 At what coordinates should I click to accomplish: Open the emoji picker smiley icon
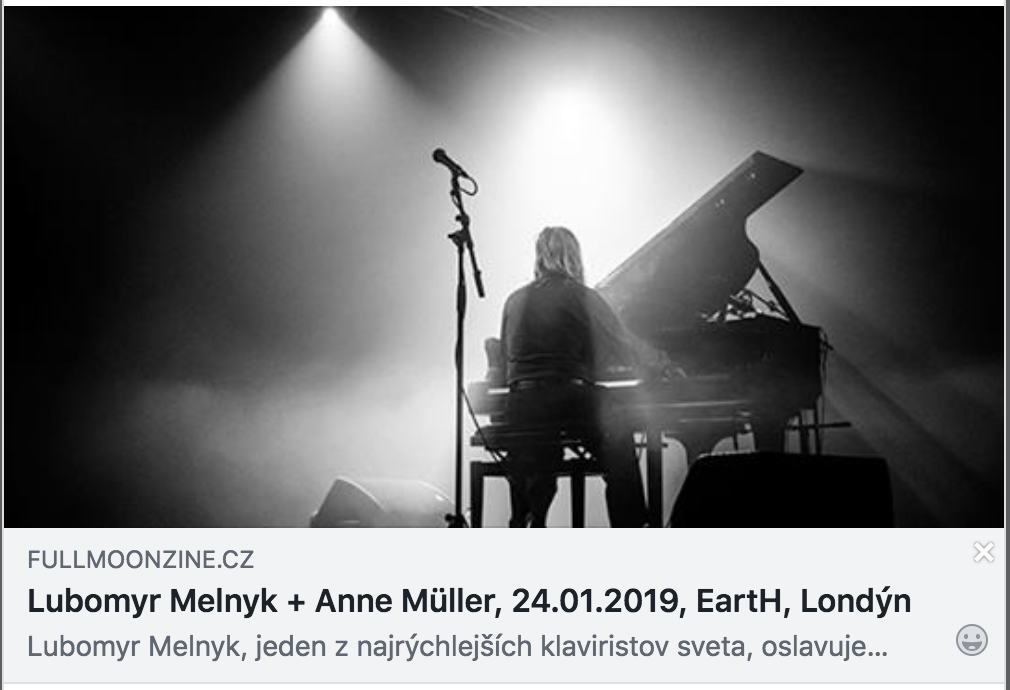pos(971,640)
